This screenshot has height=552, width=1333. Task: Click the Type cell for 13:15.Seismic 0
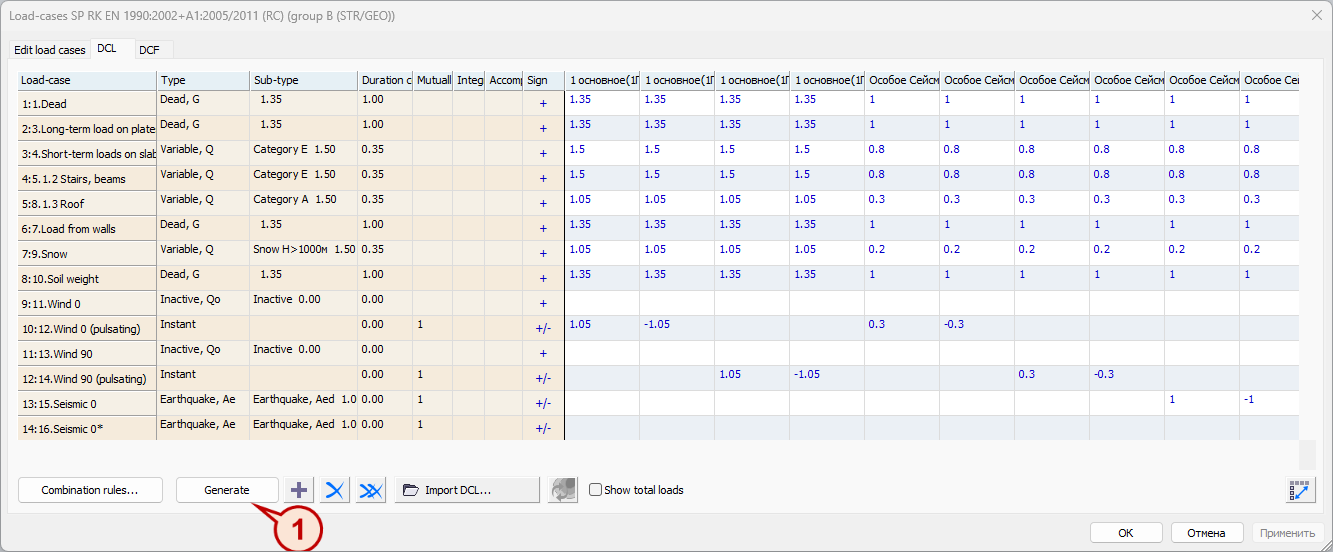(x=203, y=399)
